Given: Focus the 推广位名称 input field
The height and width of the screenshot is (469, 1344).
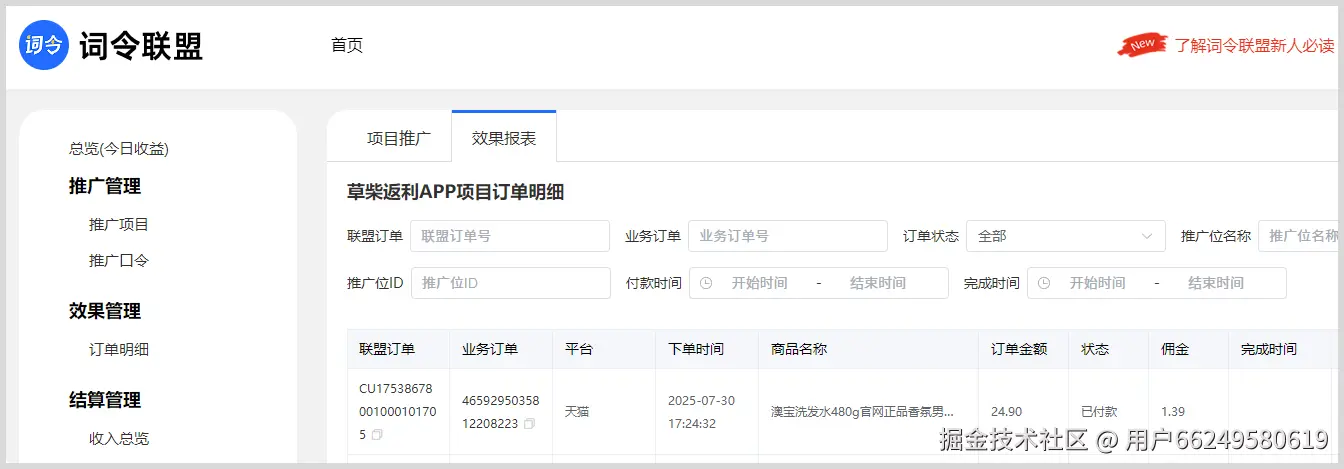Looking at the screenshot, I should [1300, 236].
